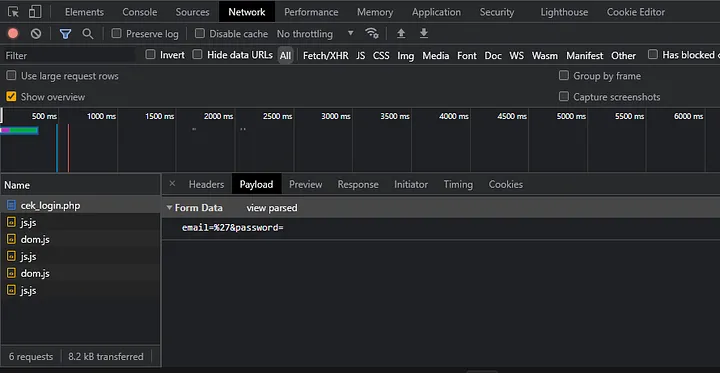Image resolution: width=720 pixels, height=373 pixels.
Task: Check the Invert filter option
Action: tap(150, 55)
